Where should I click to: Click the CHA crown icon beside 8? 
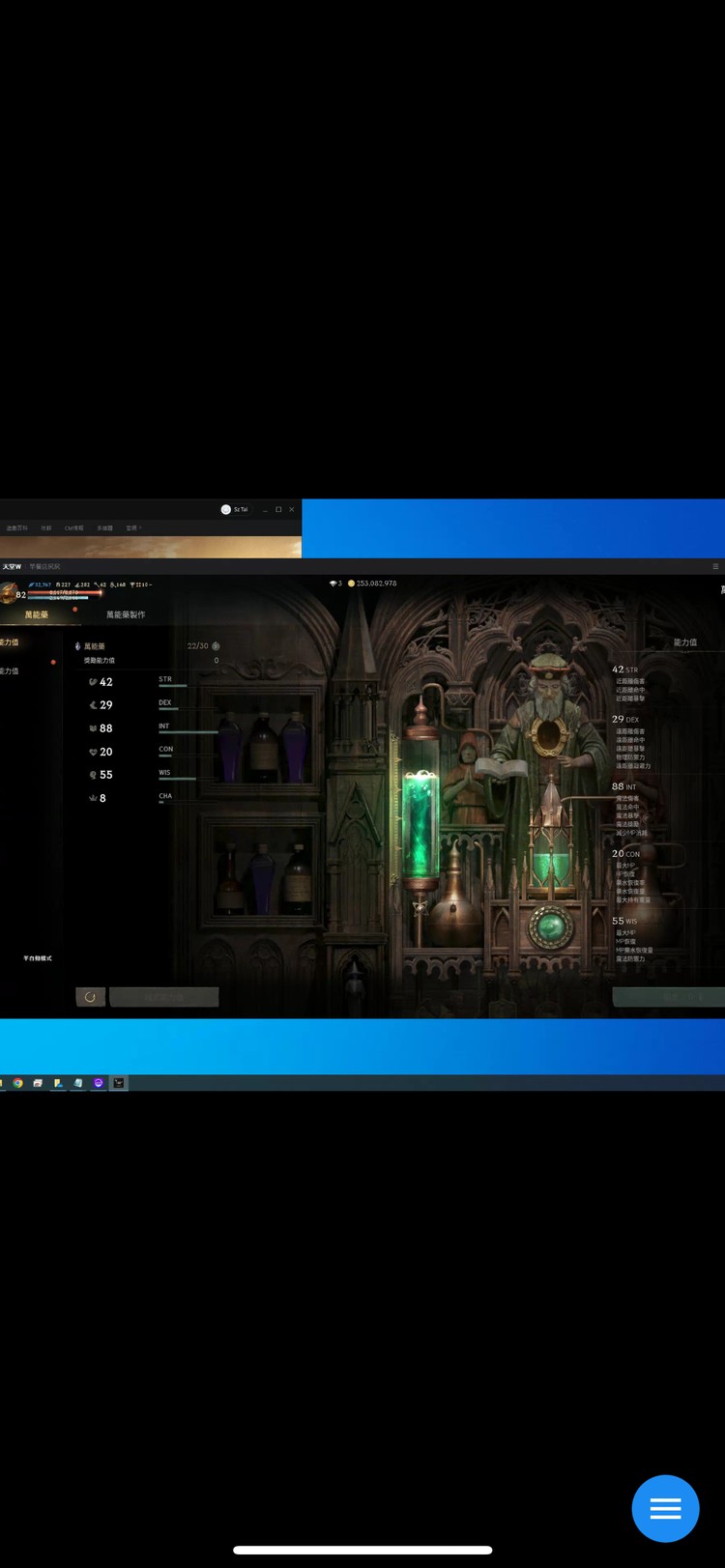click(93, 798)
